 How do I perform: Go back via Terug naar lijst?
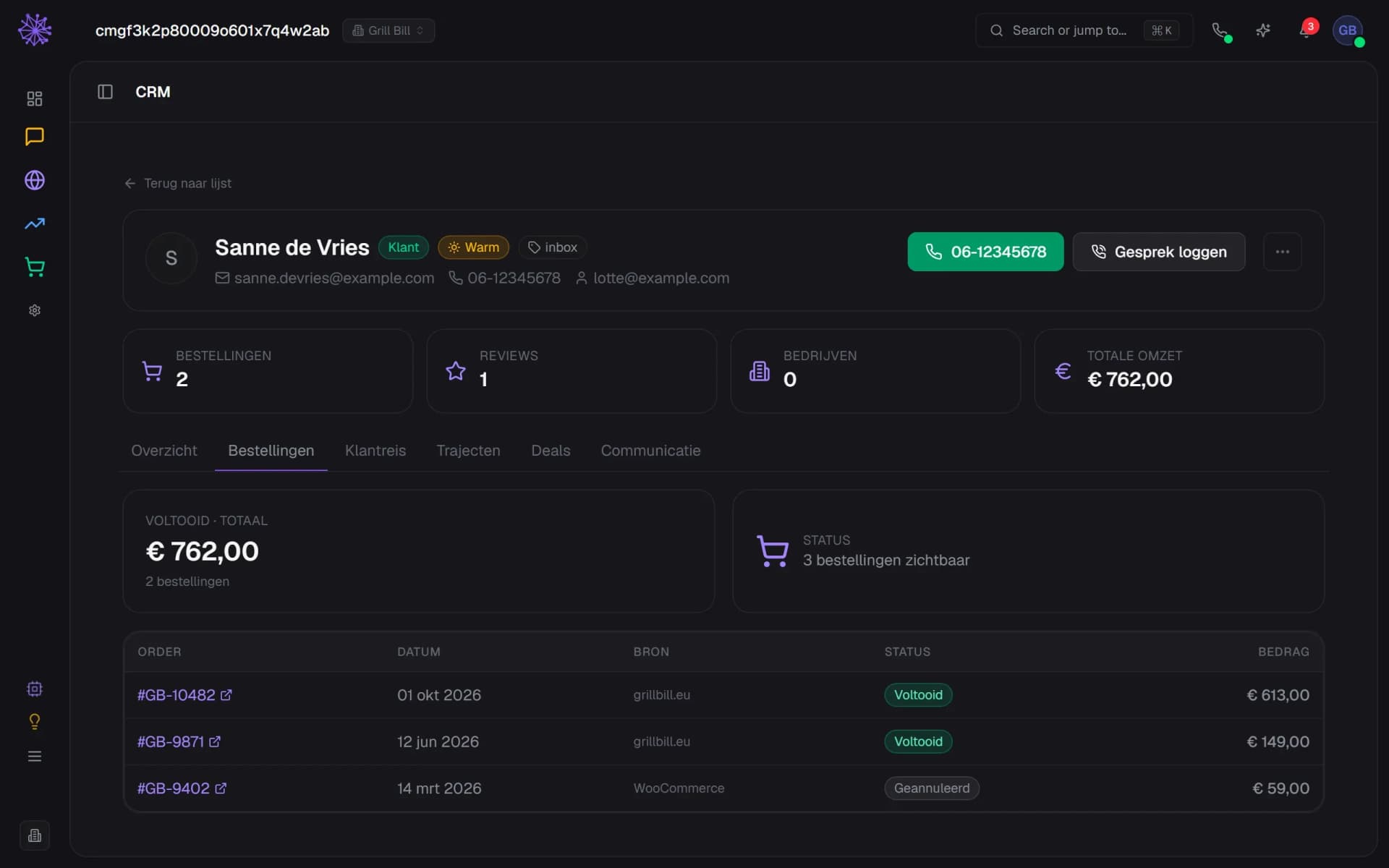click(x=178, y=184)
